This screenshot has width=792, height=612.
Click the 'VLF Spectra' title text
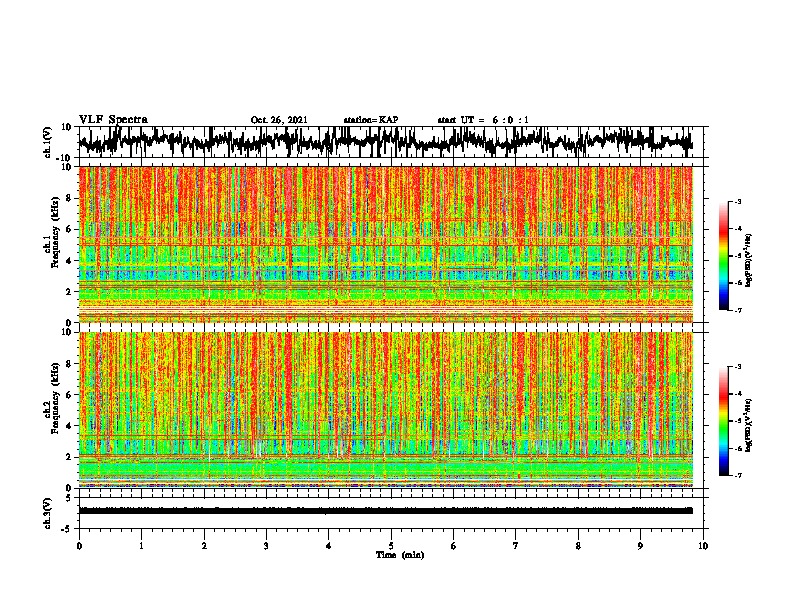(113, 120)
